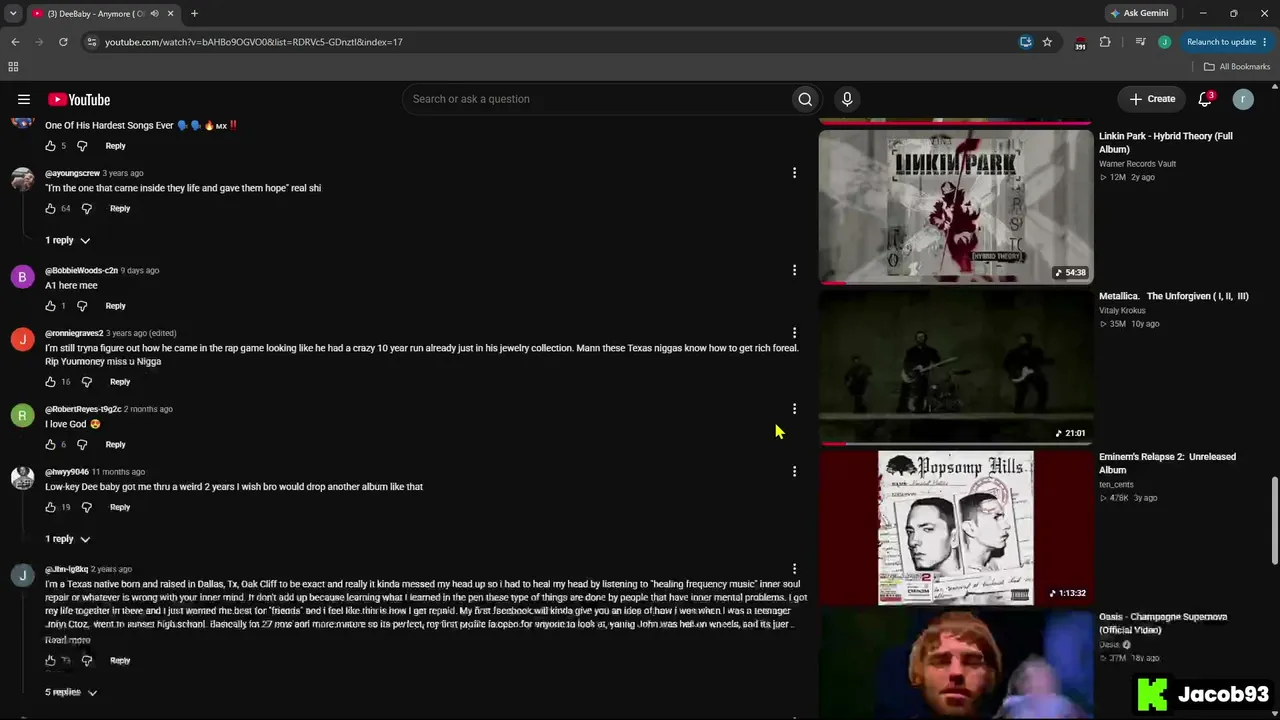Close the DeeBaby YouTube tab
Screen dimensions: 1280x720
pos(171,14)
